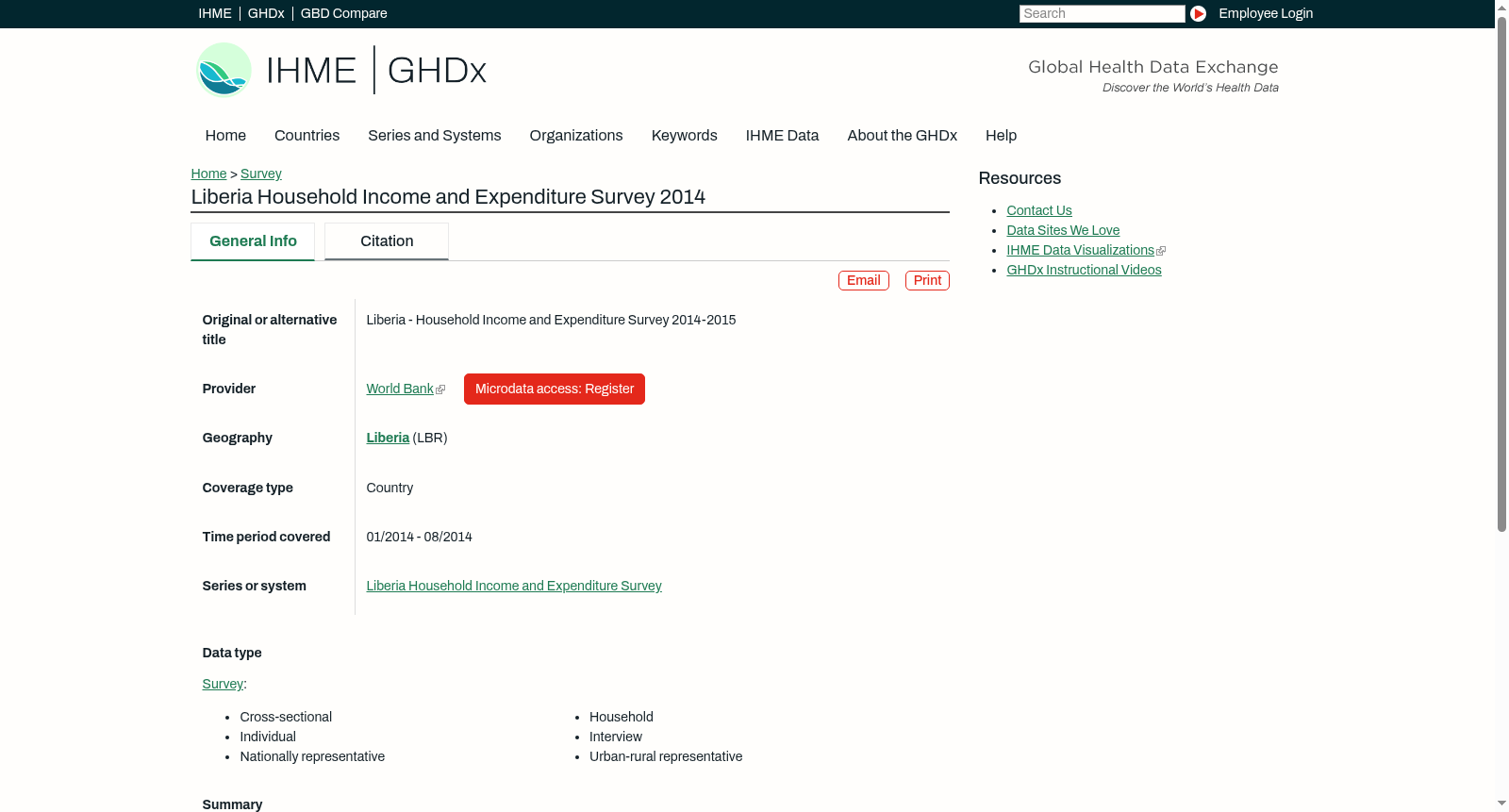
Task: Open Keywords menu item
Action: [x=684, y=136]
